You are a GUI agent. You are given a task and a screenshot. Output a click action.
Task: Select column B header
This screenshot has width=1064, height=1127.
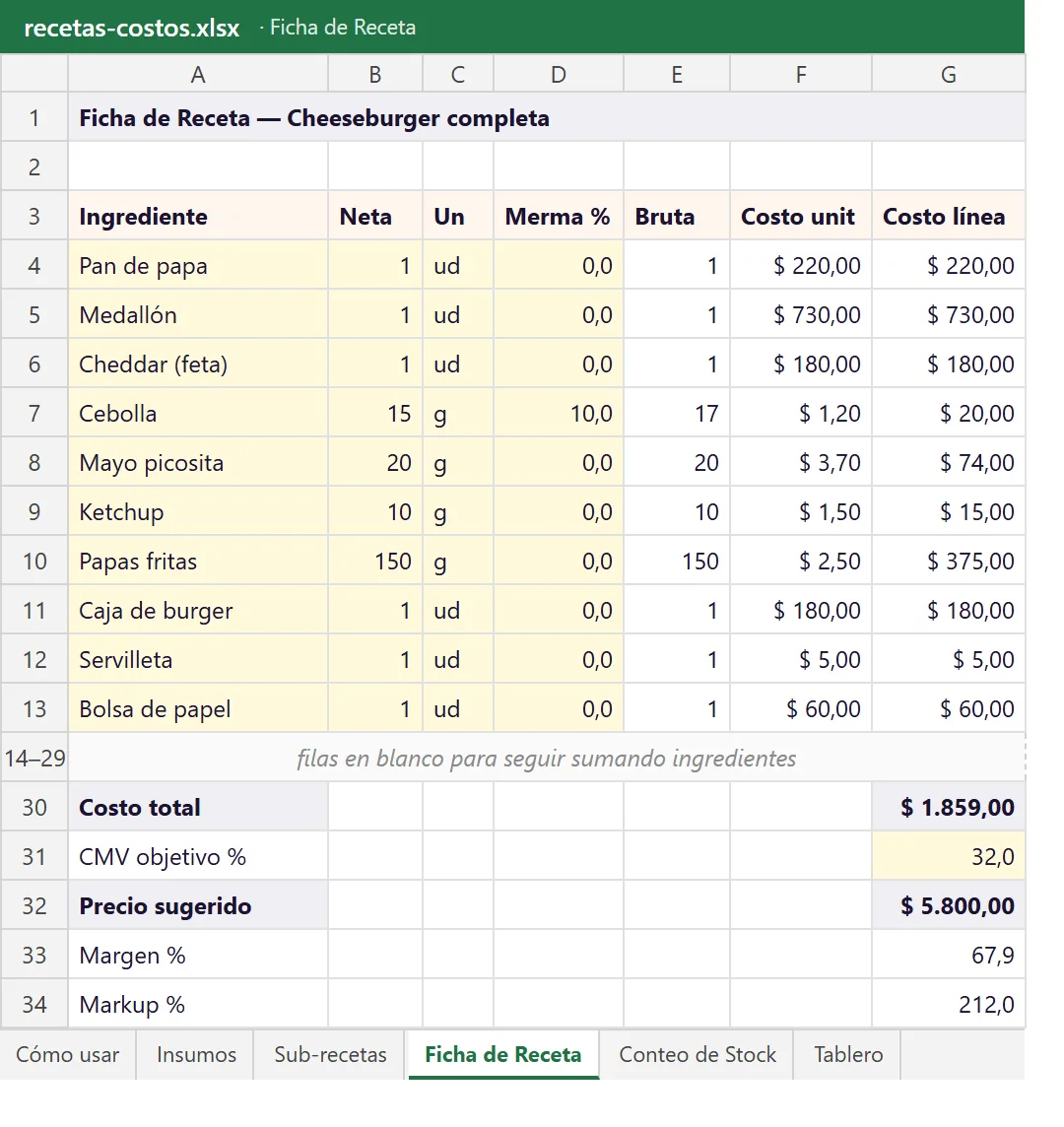coord(375,74)
